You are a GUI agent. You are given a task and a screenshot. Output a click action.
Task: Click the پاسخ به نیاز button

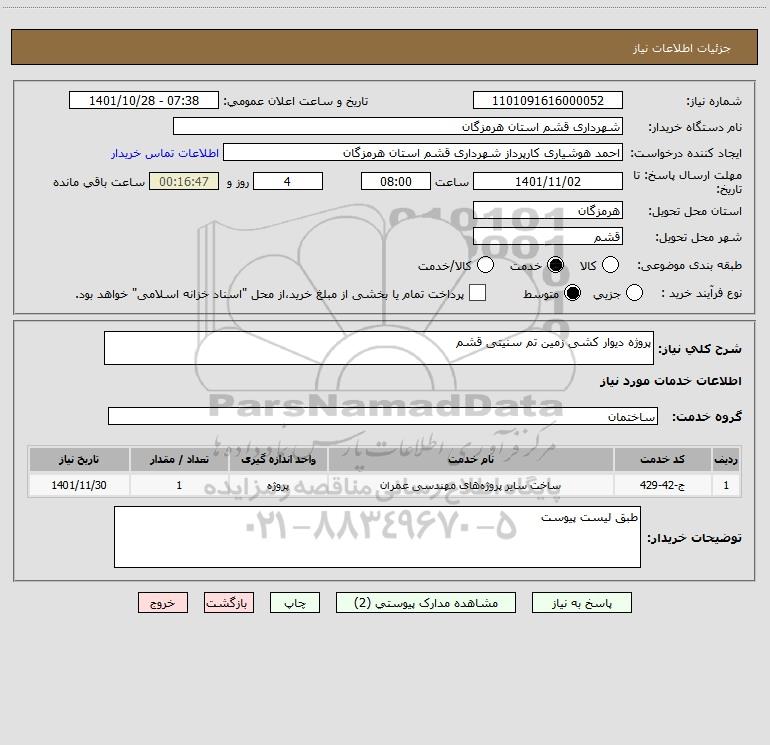[x=581, y=603]
